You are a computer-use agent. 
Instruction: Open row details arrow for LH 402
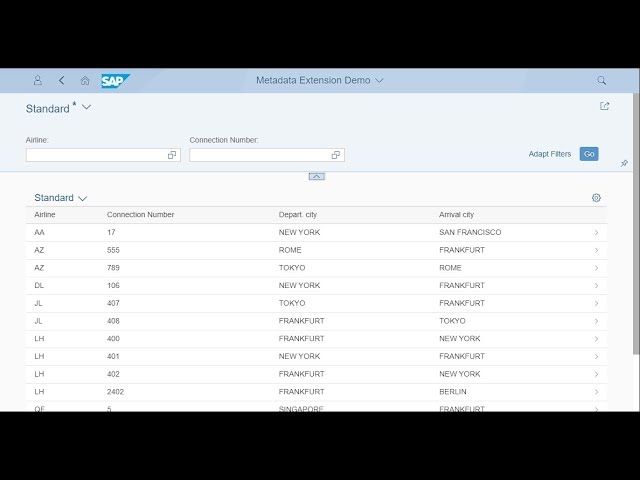tap(596, 374)
